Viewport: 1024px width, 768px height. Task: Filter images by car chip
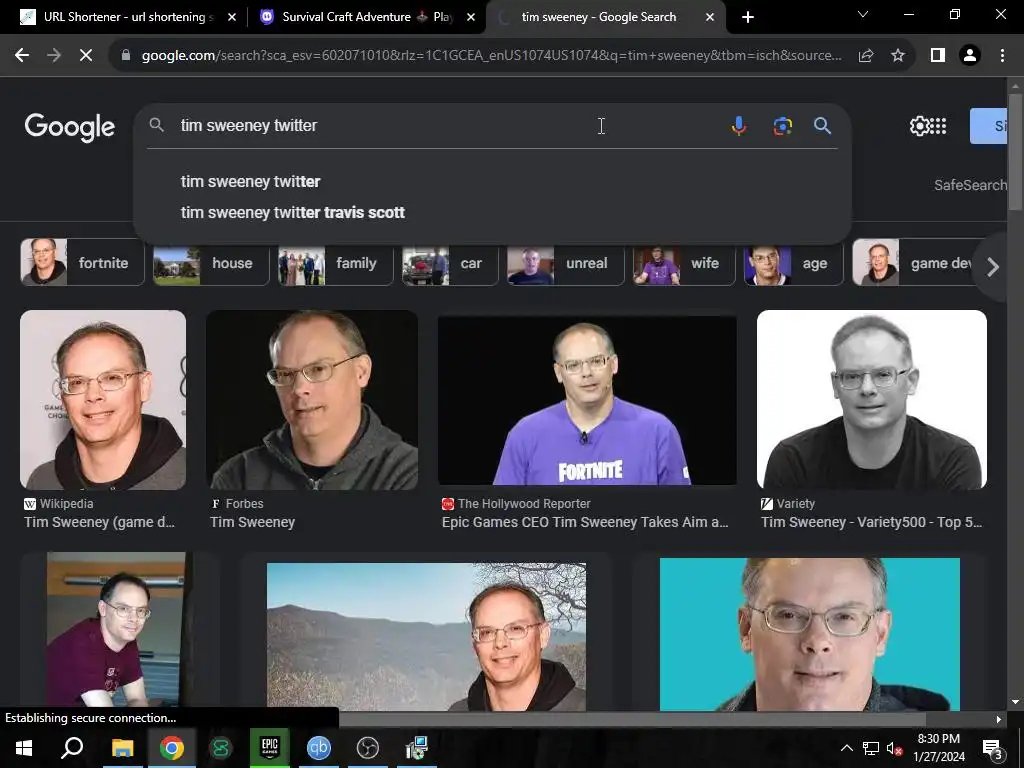[x=450, y=263]
